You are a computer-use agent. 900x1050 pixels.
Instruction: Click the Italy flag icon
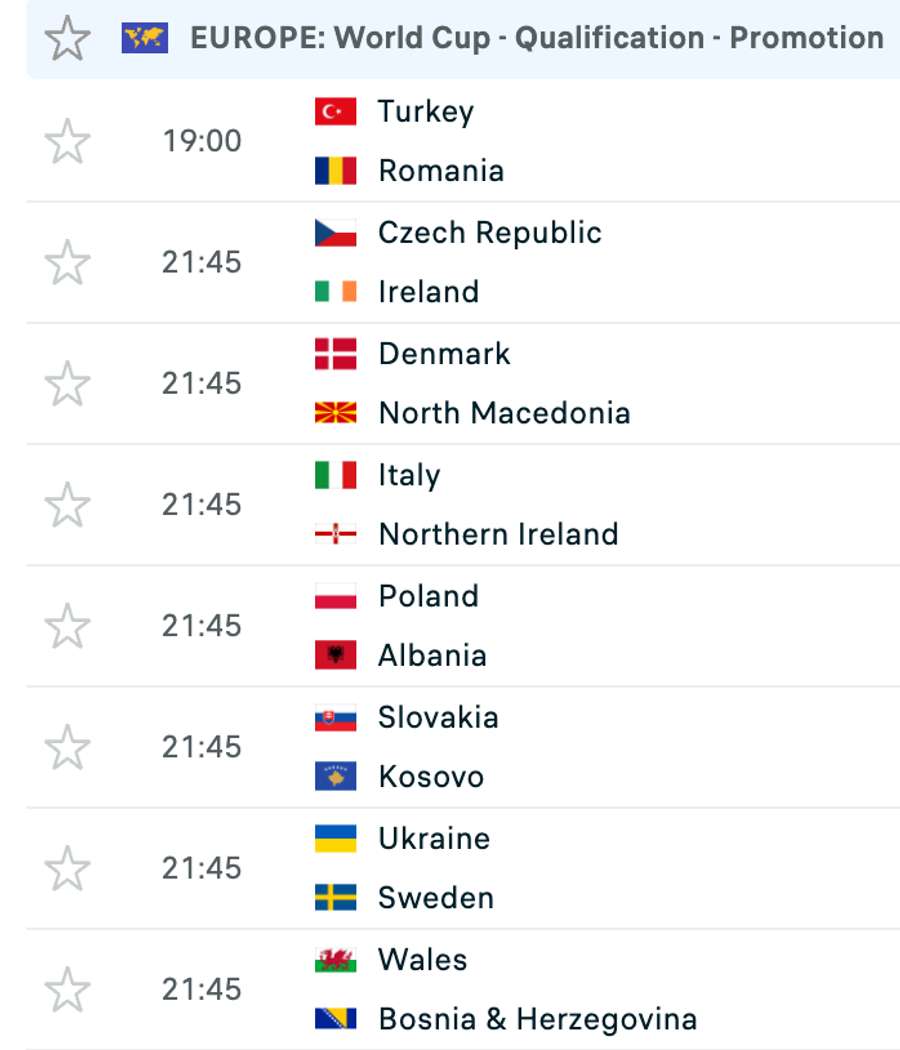click(334, 474)
